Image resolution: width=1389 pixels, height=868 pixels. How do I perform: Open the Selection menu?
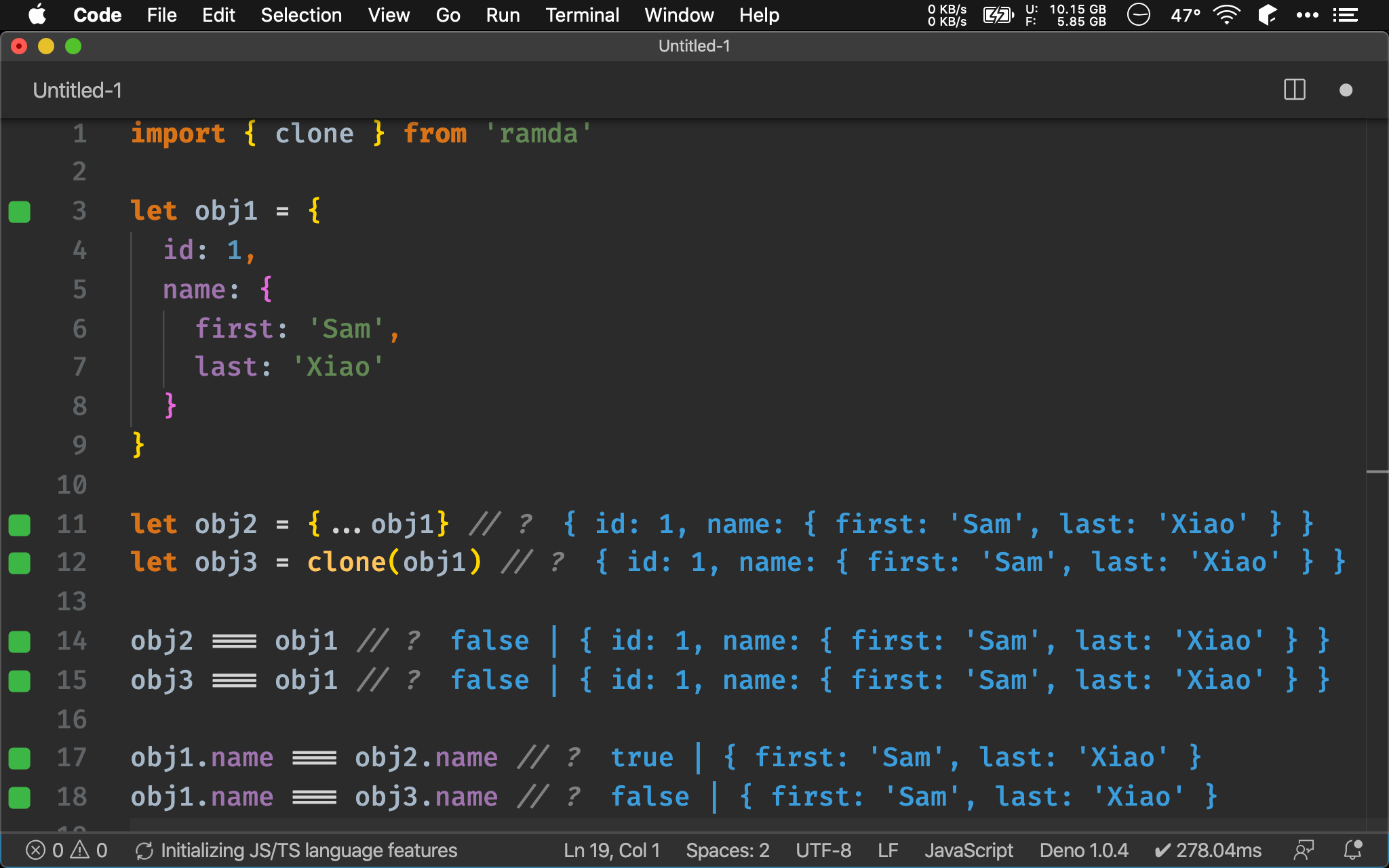pyautogui.click(x=301, y=15)
